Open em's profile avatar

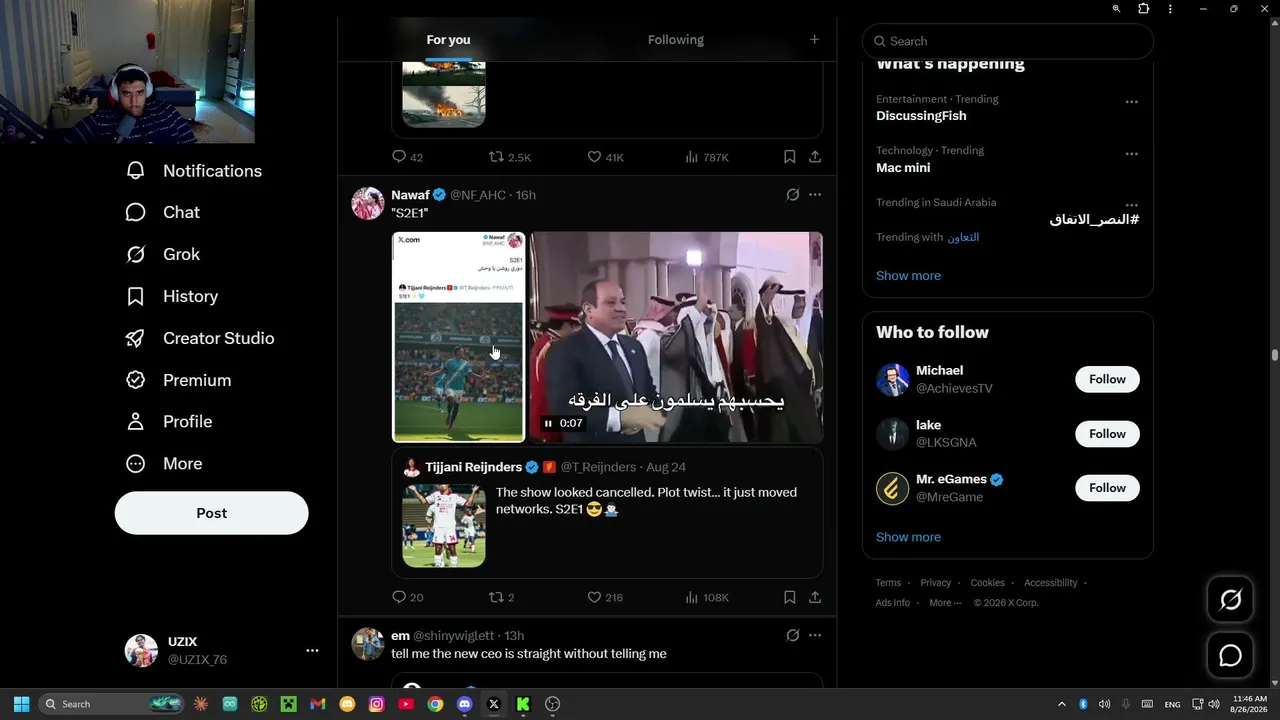pos(368,644)
